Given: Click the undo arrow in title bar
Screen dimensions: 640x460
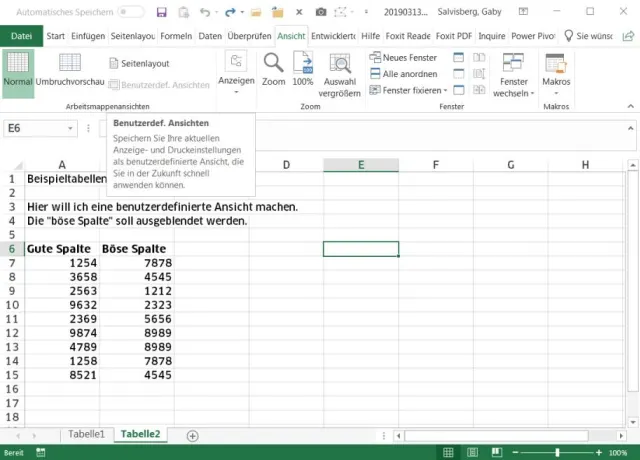Looking at the screenshot, I should point(204,12).
